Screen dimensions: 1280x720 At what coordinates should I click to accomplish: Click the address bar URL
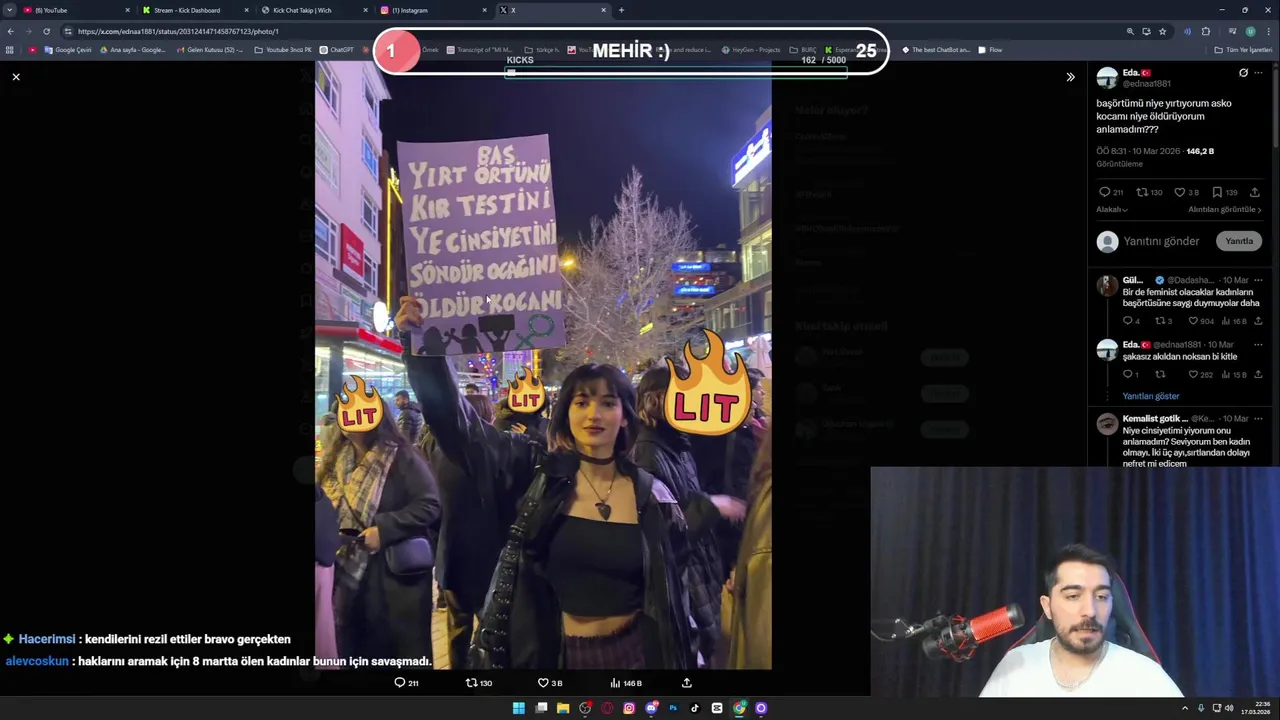(178, 31)
